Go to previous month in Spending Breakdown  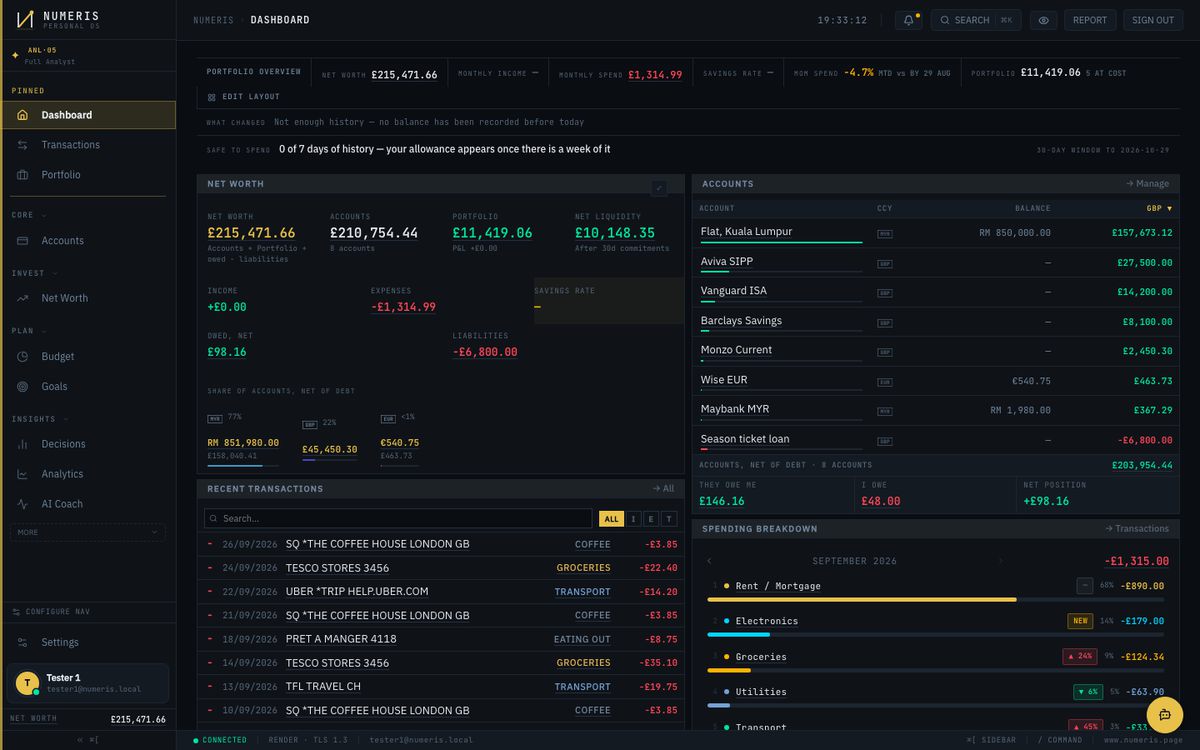pyautogui.click(x=710, y=561)
